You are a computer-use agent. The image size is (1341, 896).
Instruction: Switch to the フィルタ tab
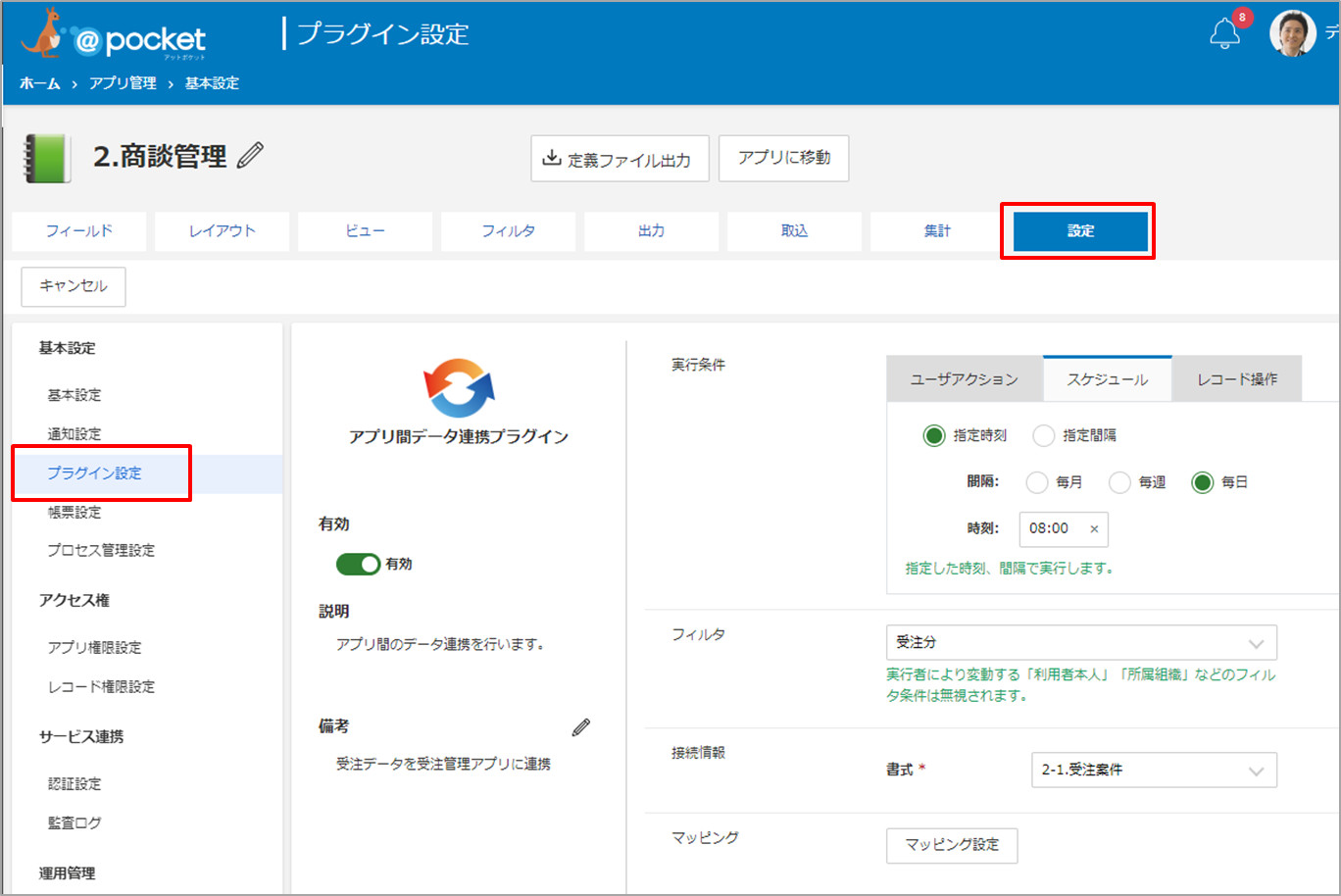pyautogui.click(x=509, y=231)
